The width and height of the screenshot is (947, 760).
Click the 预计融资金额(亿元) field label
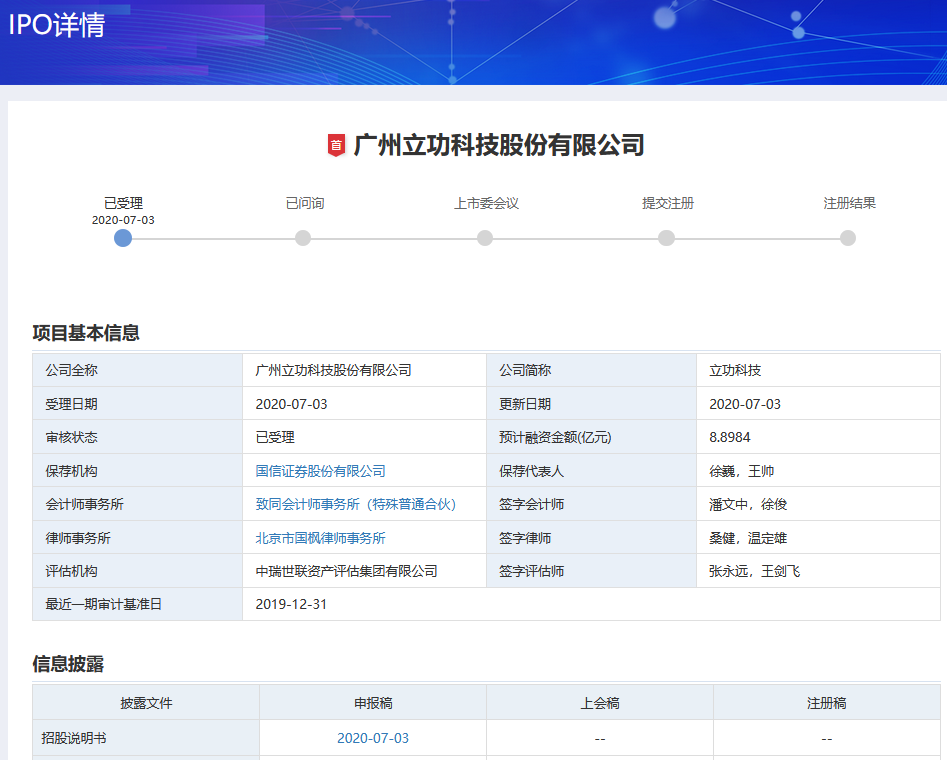click(x=555, y=437)
